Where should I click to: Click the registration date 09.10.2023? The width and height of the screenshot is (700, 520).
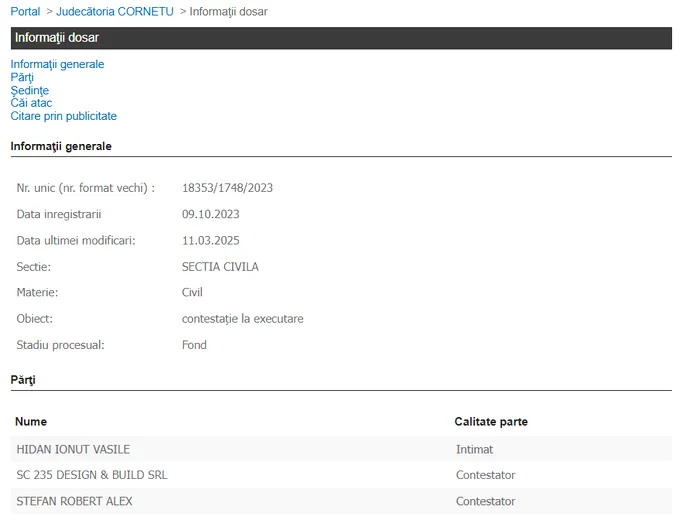pos(210,214)
